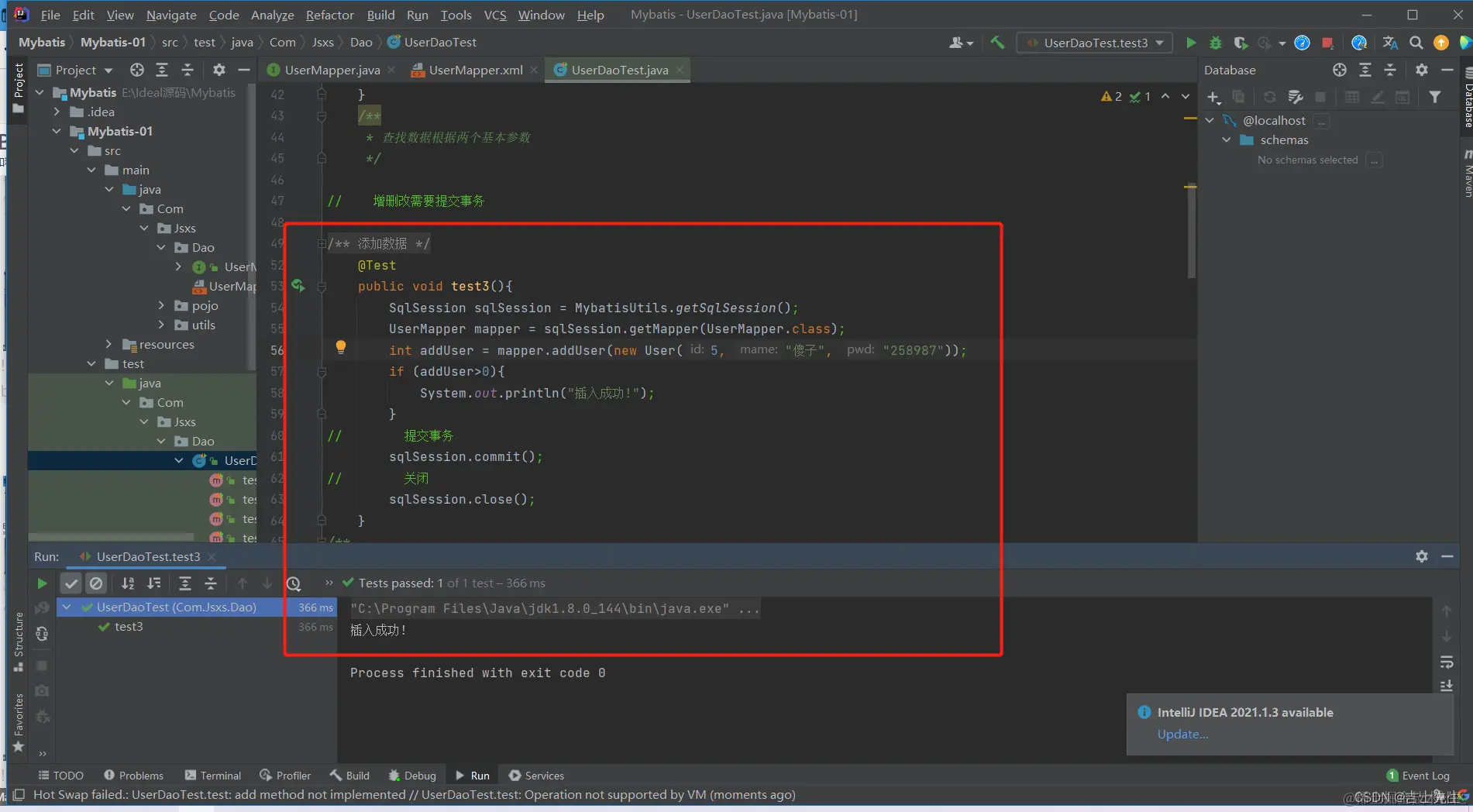Hide the Project tool window

[x=244, y=70]
